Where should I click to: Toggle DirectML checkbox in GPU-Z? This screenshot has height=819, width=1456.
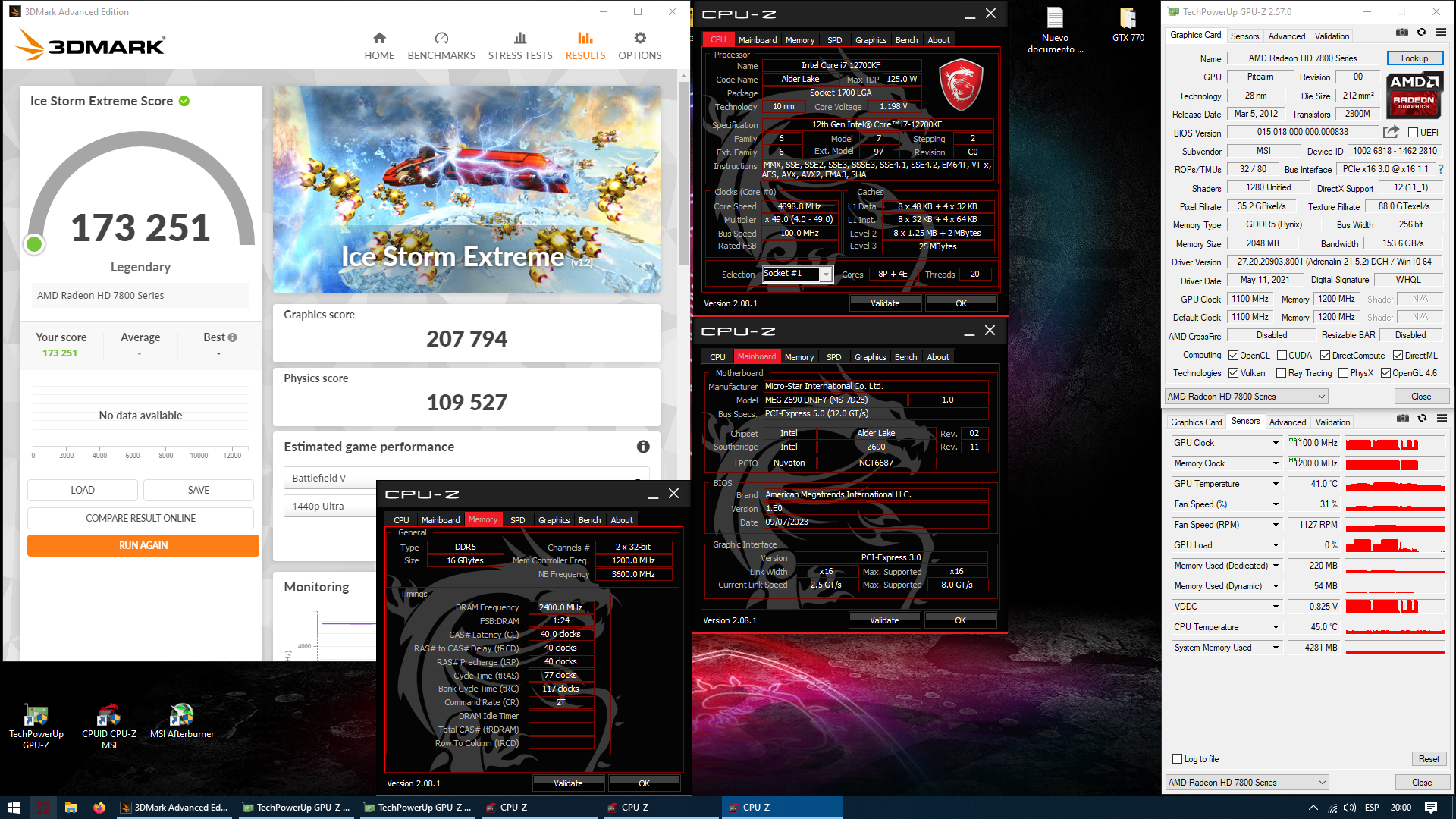coord(1398,356)
